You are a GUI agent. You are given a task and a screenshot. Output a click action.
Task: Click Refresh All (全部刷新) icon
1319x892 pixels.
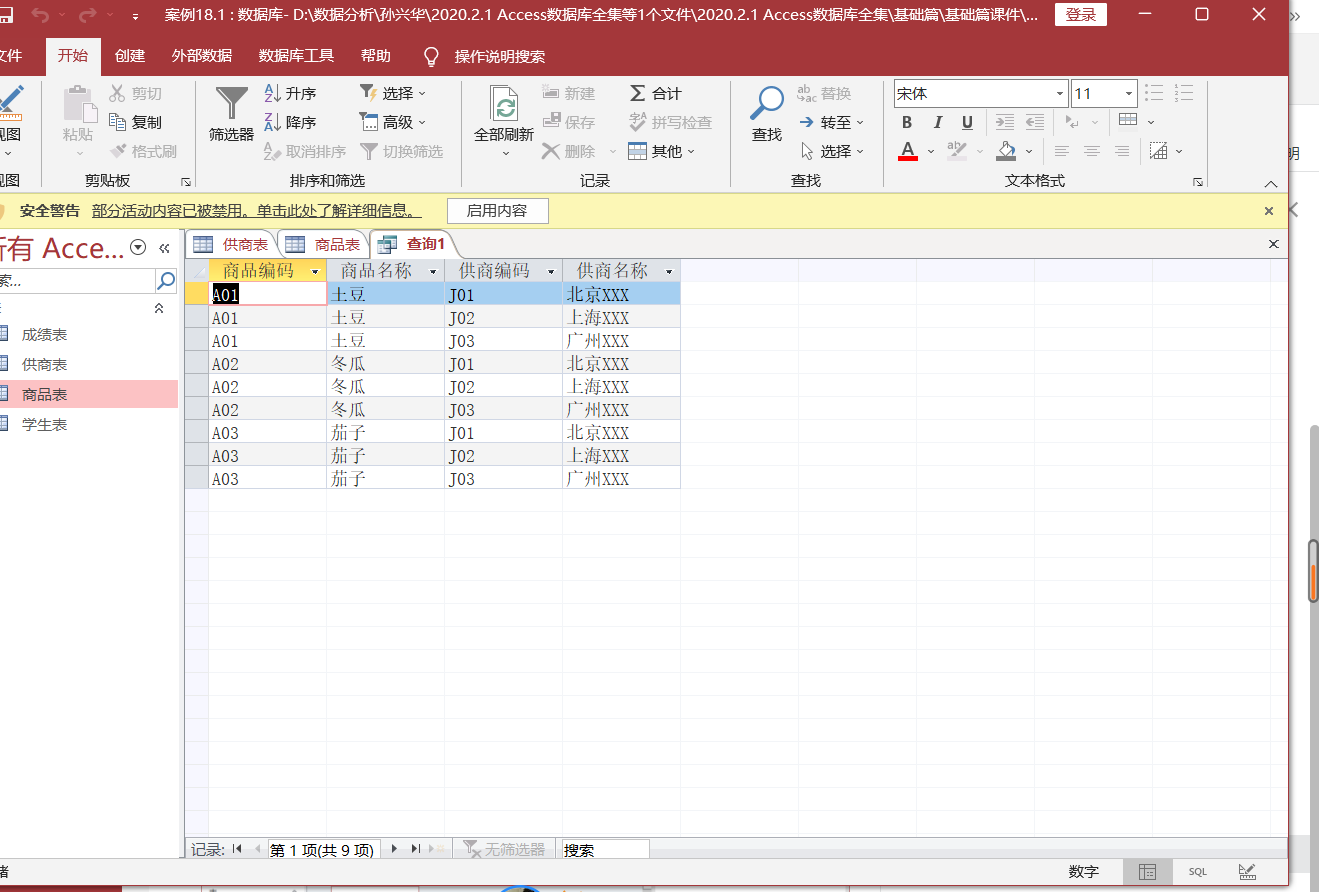pos(504,104)
